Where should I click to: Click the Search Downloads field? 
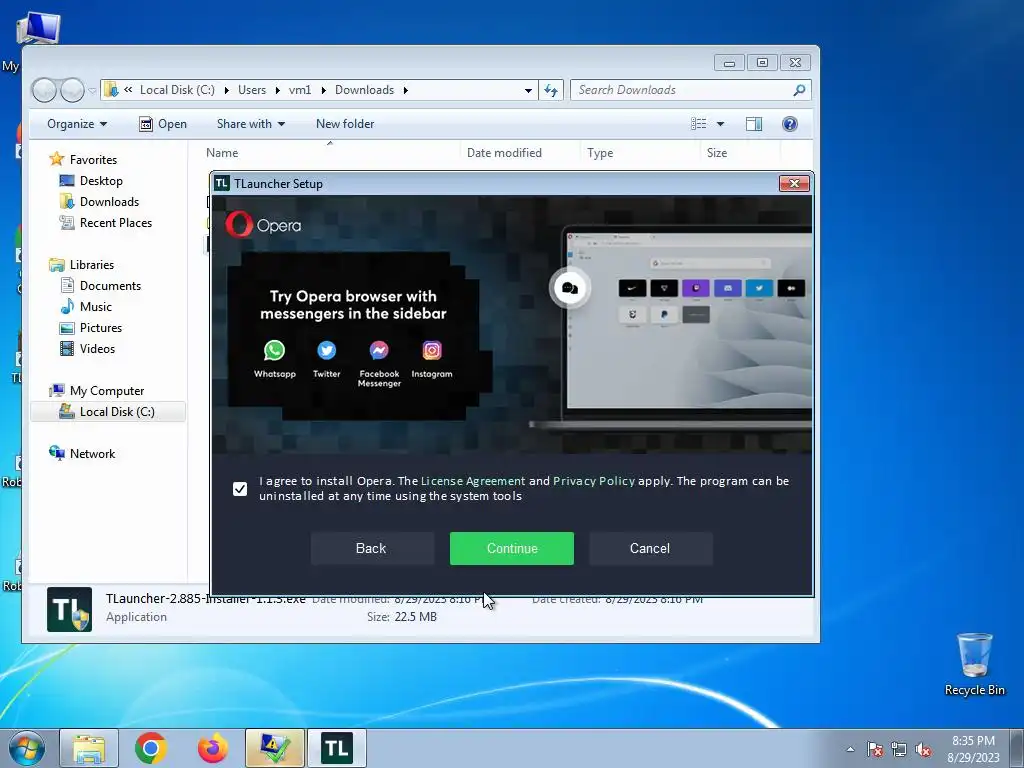(682, 90)
